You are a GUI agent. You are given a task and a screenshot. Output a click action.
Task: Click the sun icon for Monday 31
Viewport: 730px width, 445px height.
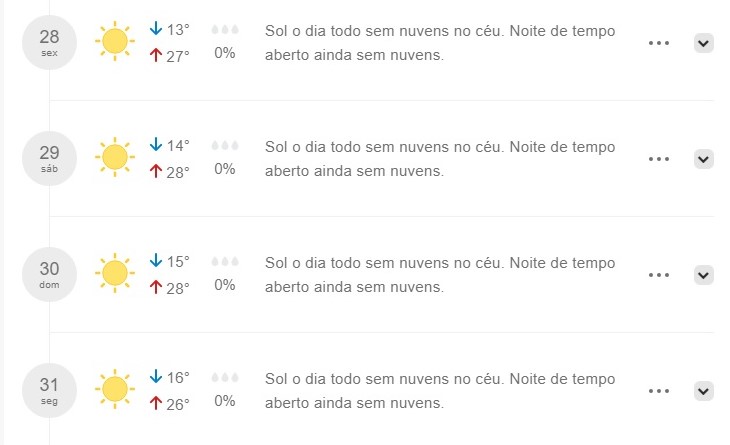coord(115,389)
